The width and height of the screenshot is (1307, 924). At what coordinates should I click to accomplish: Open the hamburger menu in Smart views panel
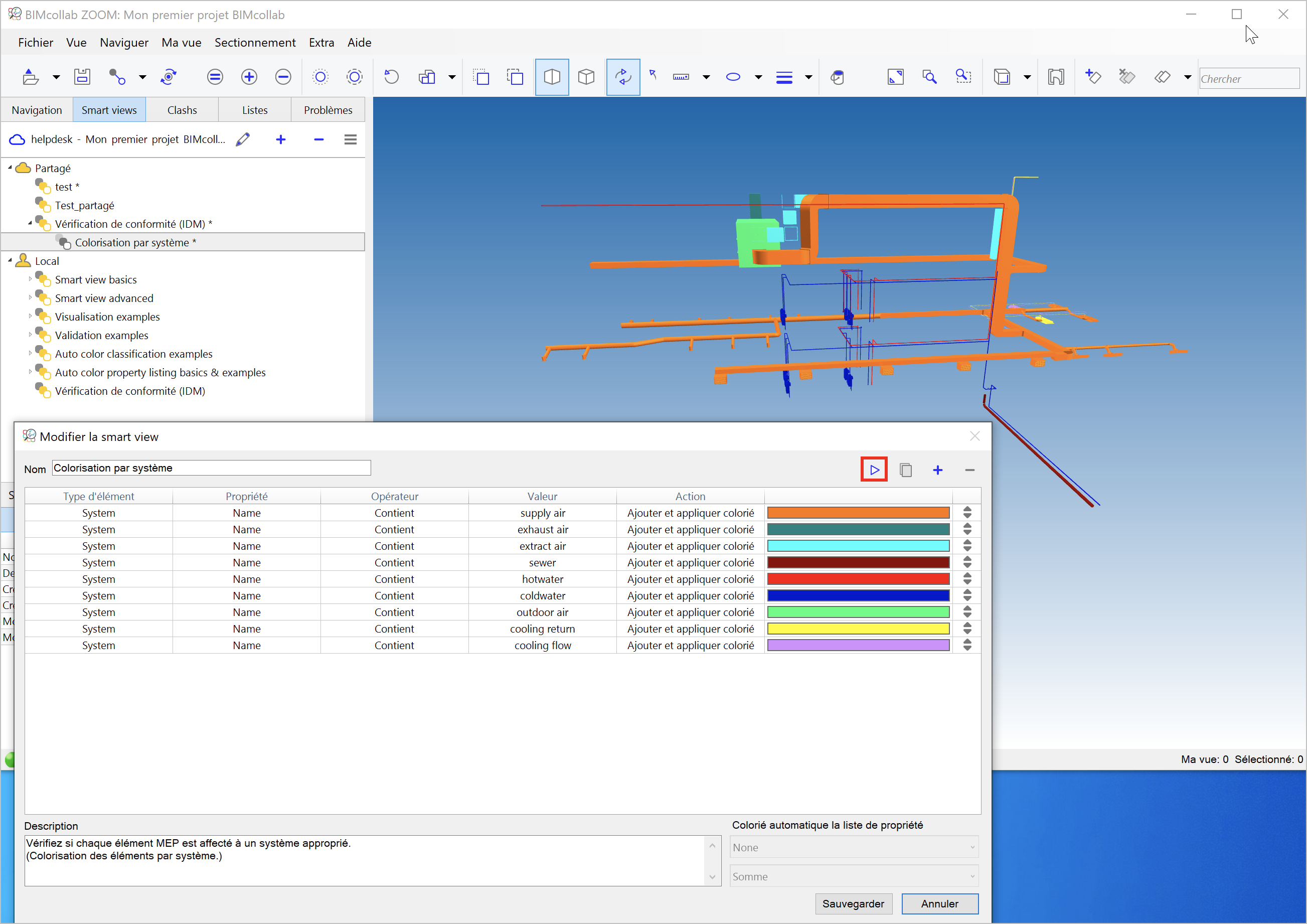(x=350, y=139)
